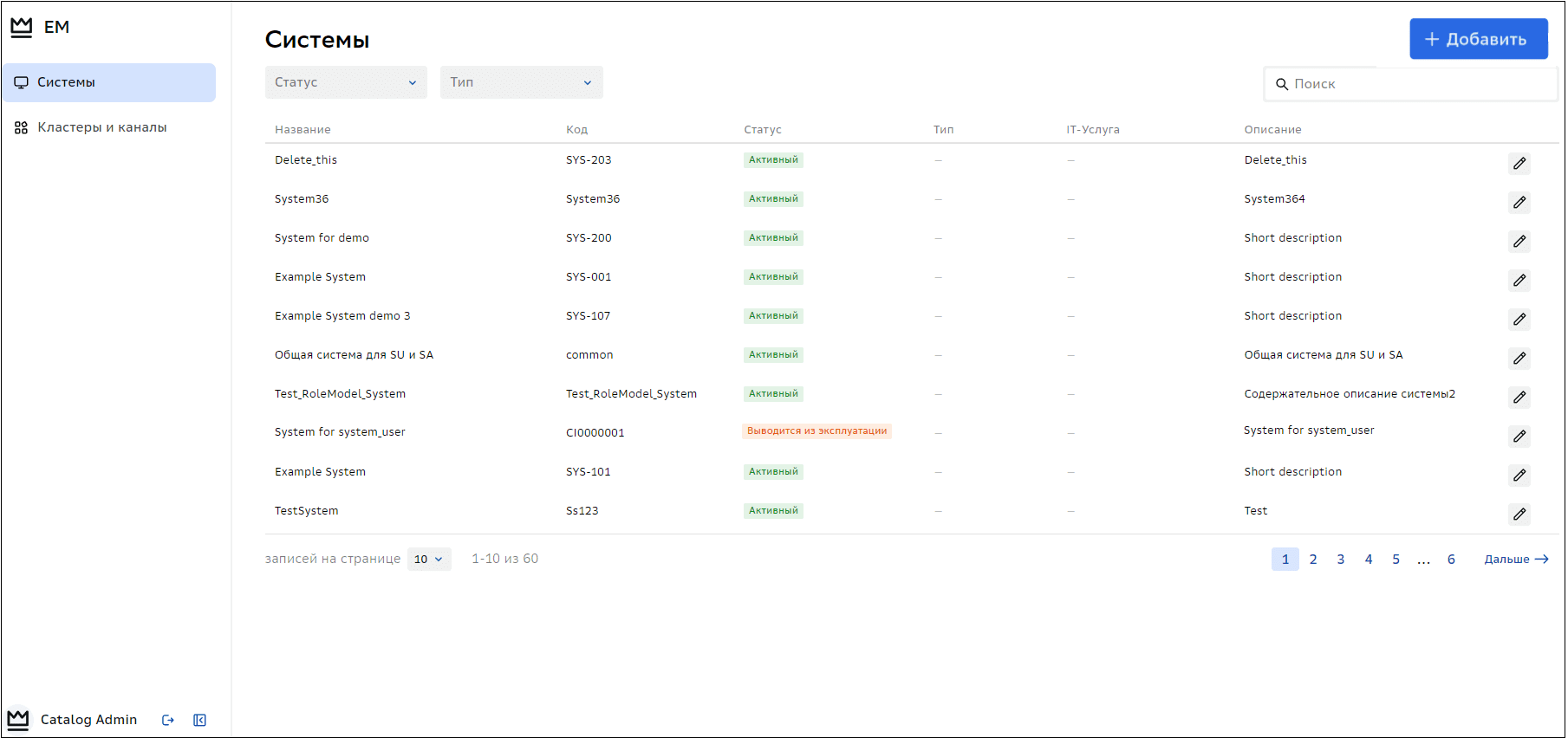Viewport: 1568px width, 738px height.
Task: Go to page 4
Action: click(1369, 560)
